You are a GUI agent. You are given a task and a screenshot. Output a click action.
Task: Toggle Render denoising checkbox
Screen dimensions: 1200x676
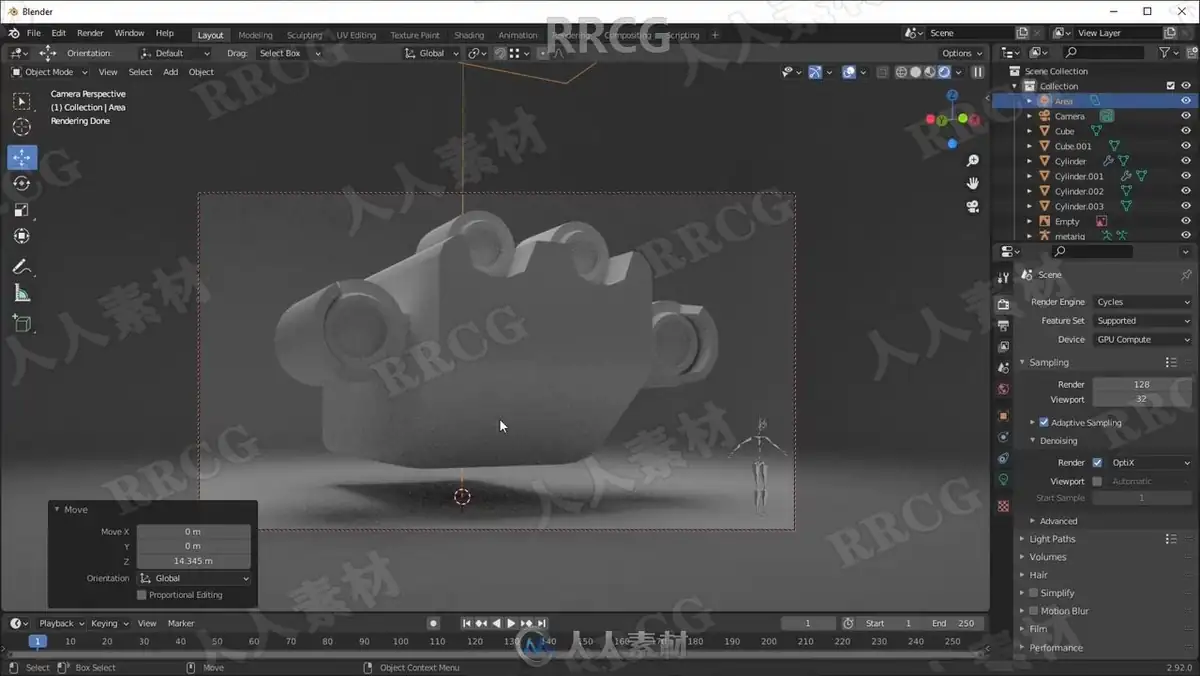click(x=1097, y=463)
